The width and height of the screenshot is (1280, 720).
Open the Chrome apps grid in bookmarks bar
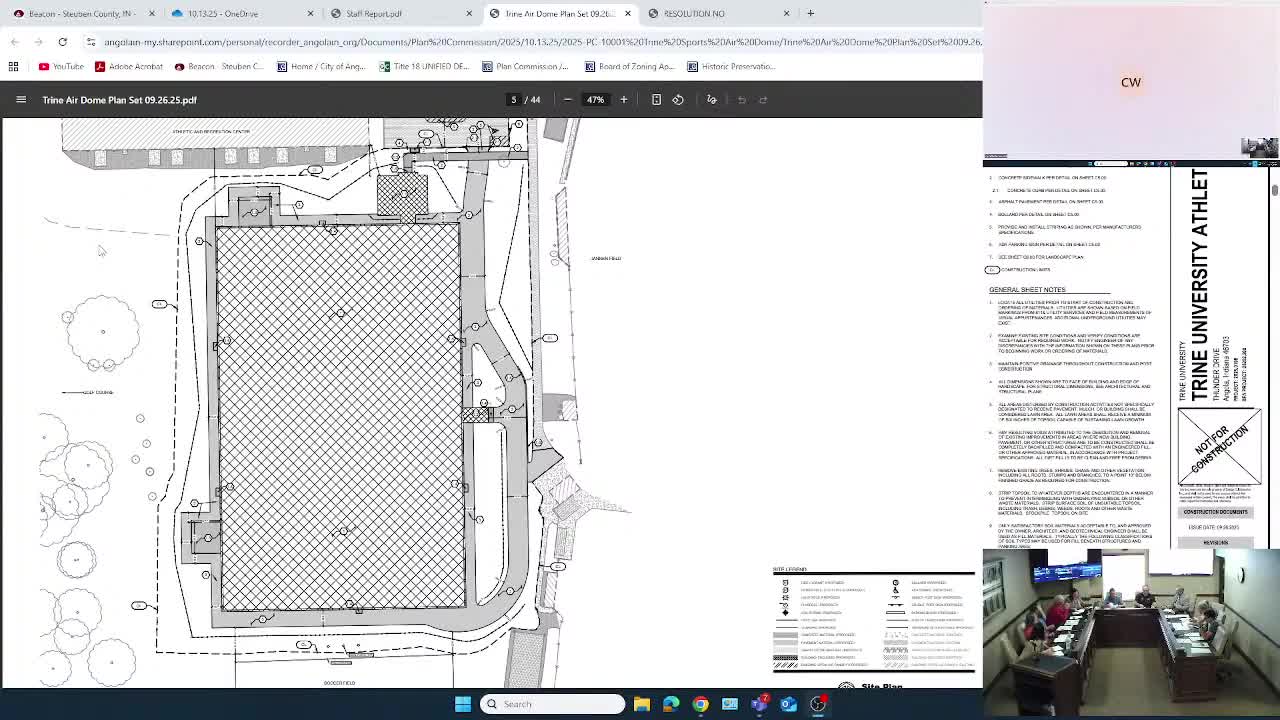(14, 66)
